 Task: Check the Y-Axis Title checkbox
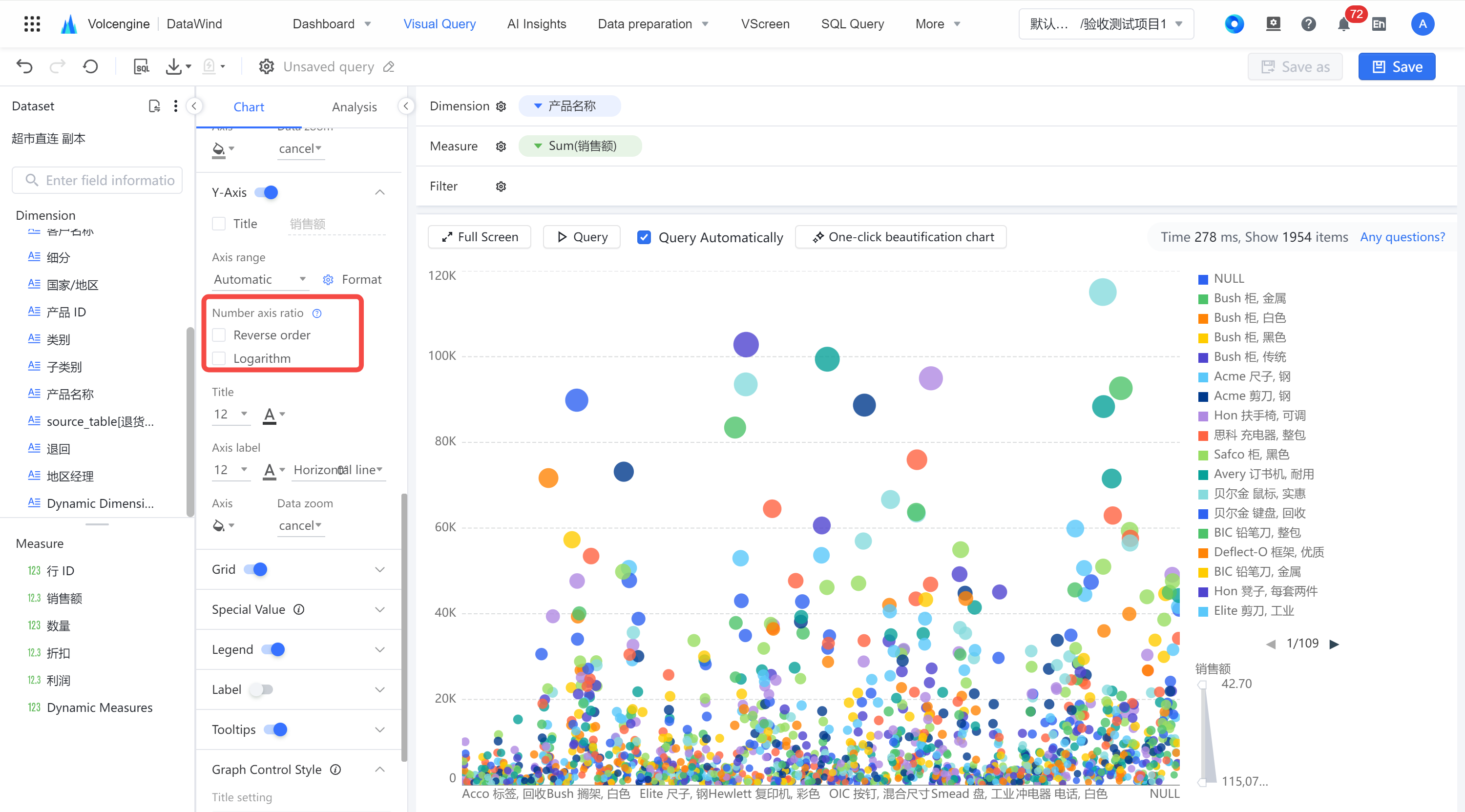[219, 224]
